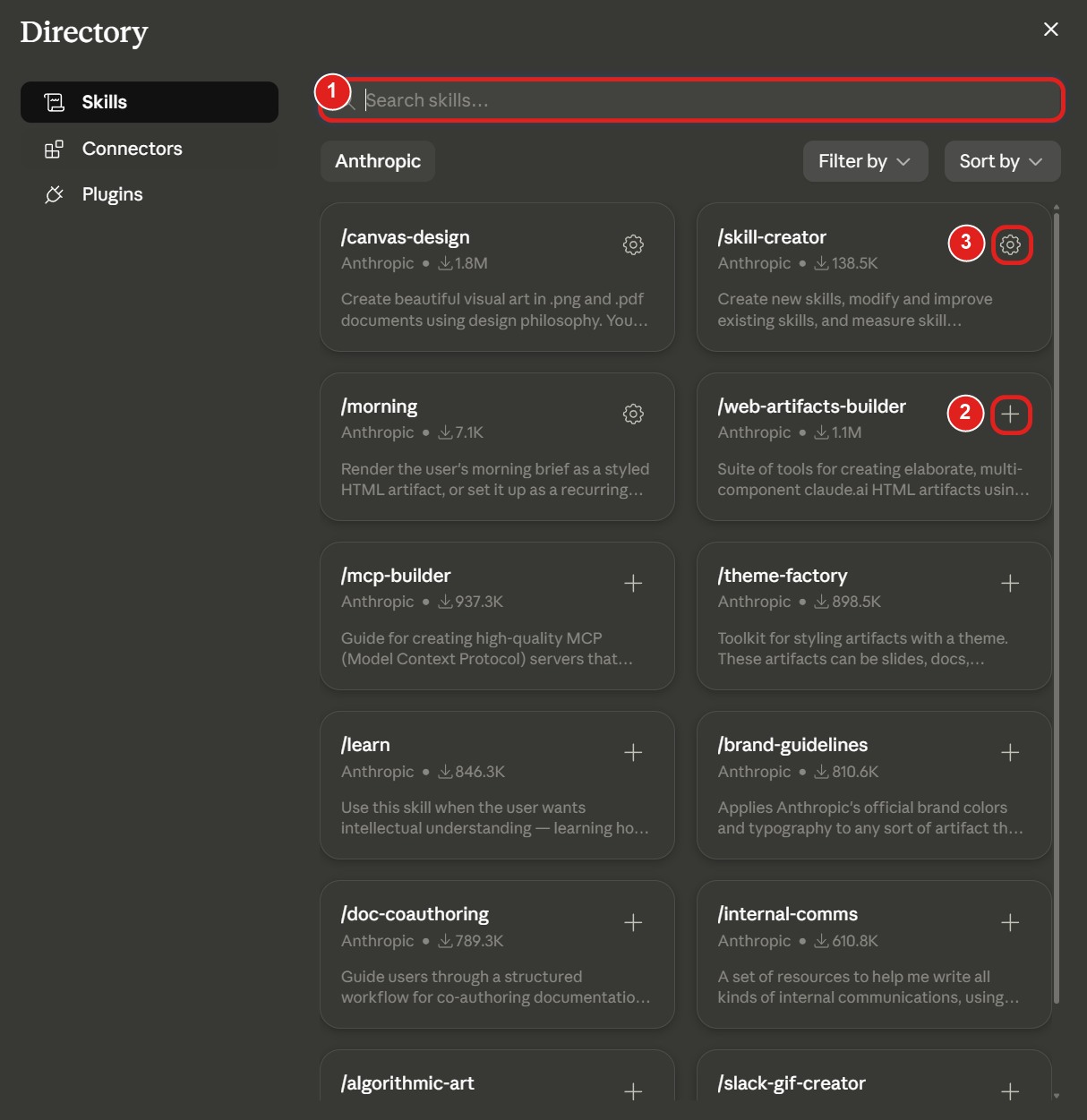Viewport: 1087px width, 1120px height.
Task: Open settings gear for /morning skill
Action: [633, 414]
